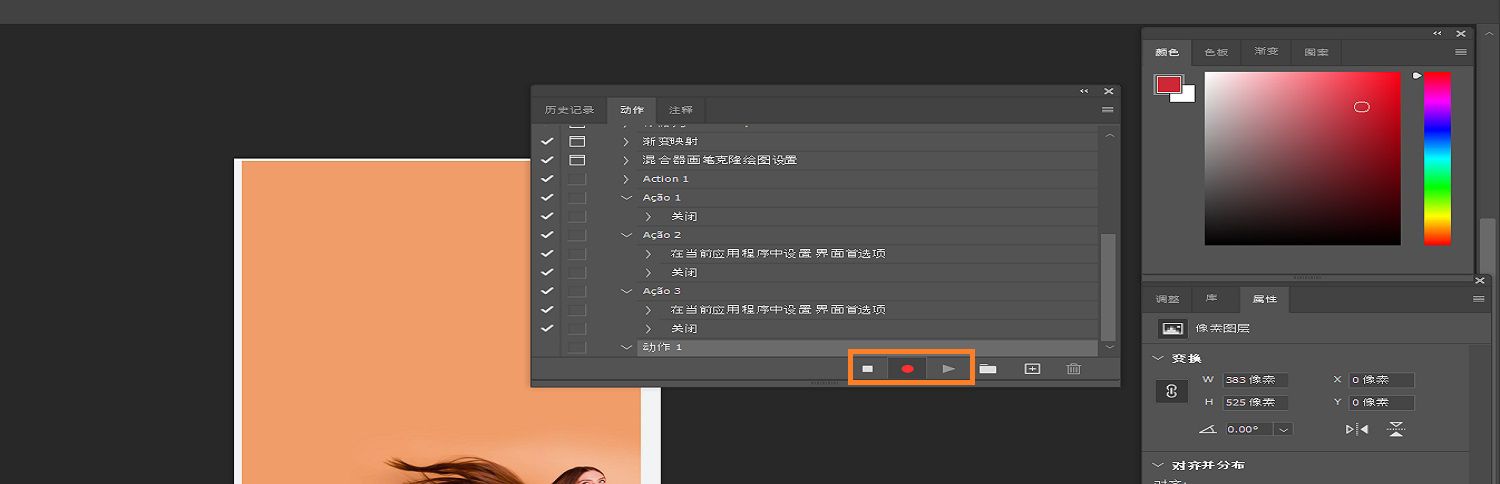Click the pixel layer icon in Properties

[x=1172, y=328]
